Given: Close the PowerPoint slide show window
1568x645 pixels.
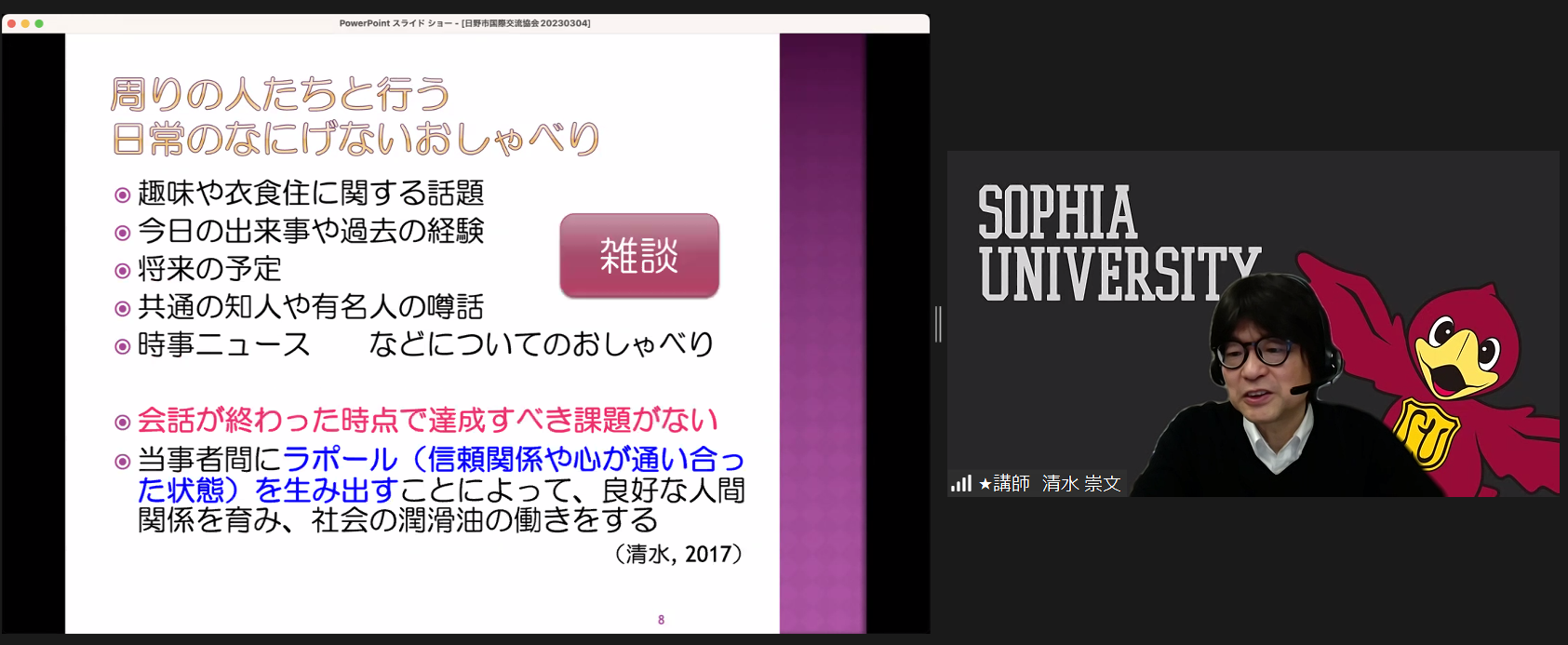Looking at the screenshot, I should (11, 23).
